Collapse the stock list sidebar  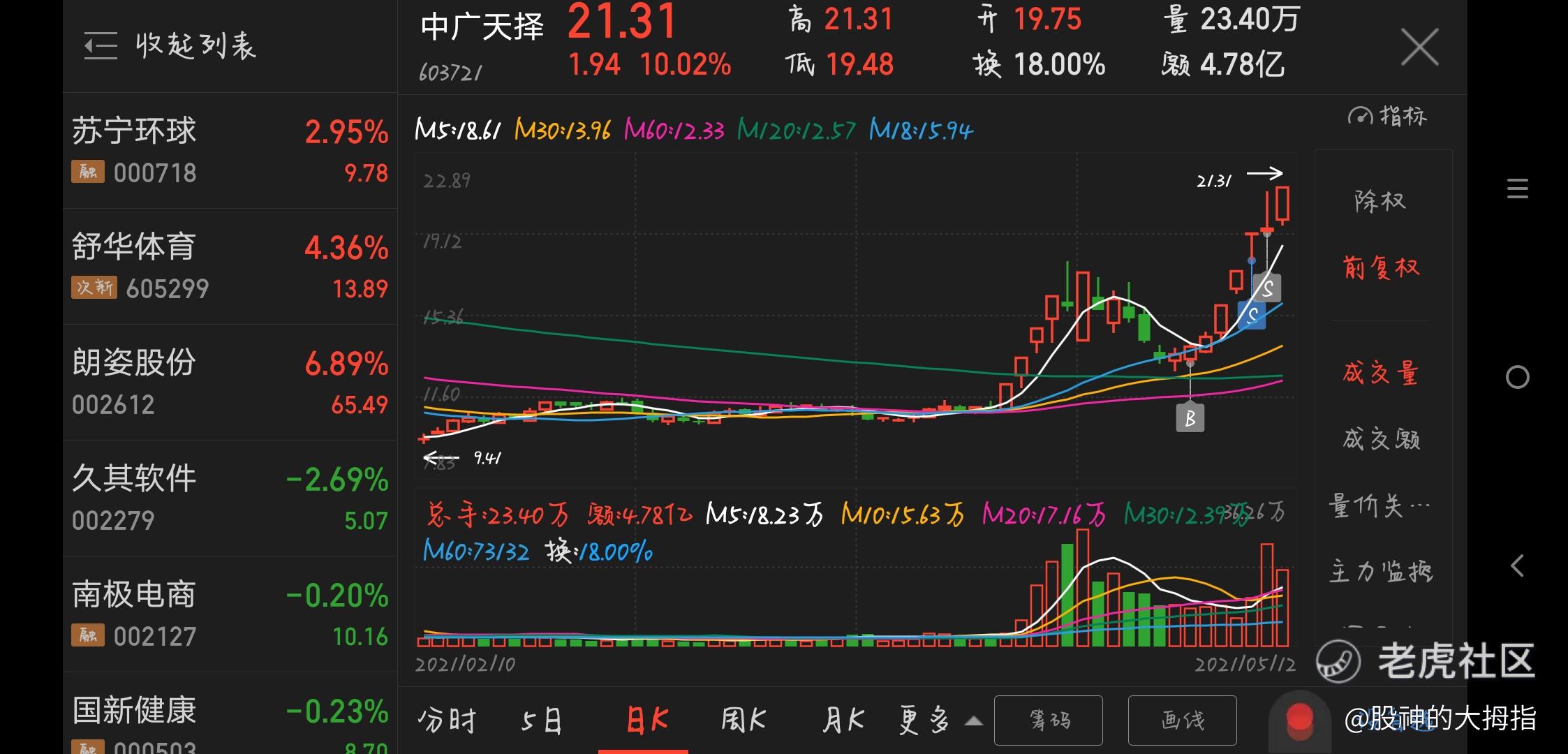(x=170, y=46)
